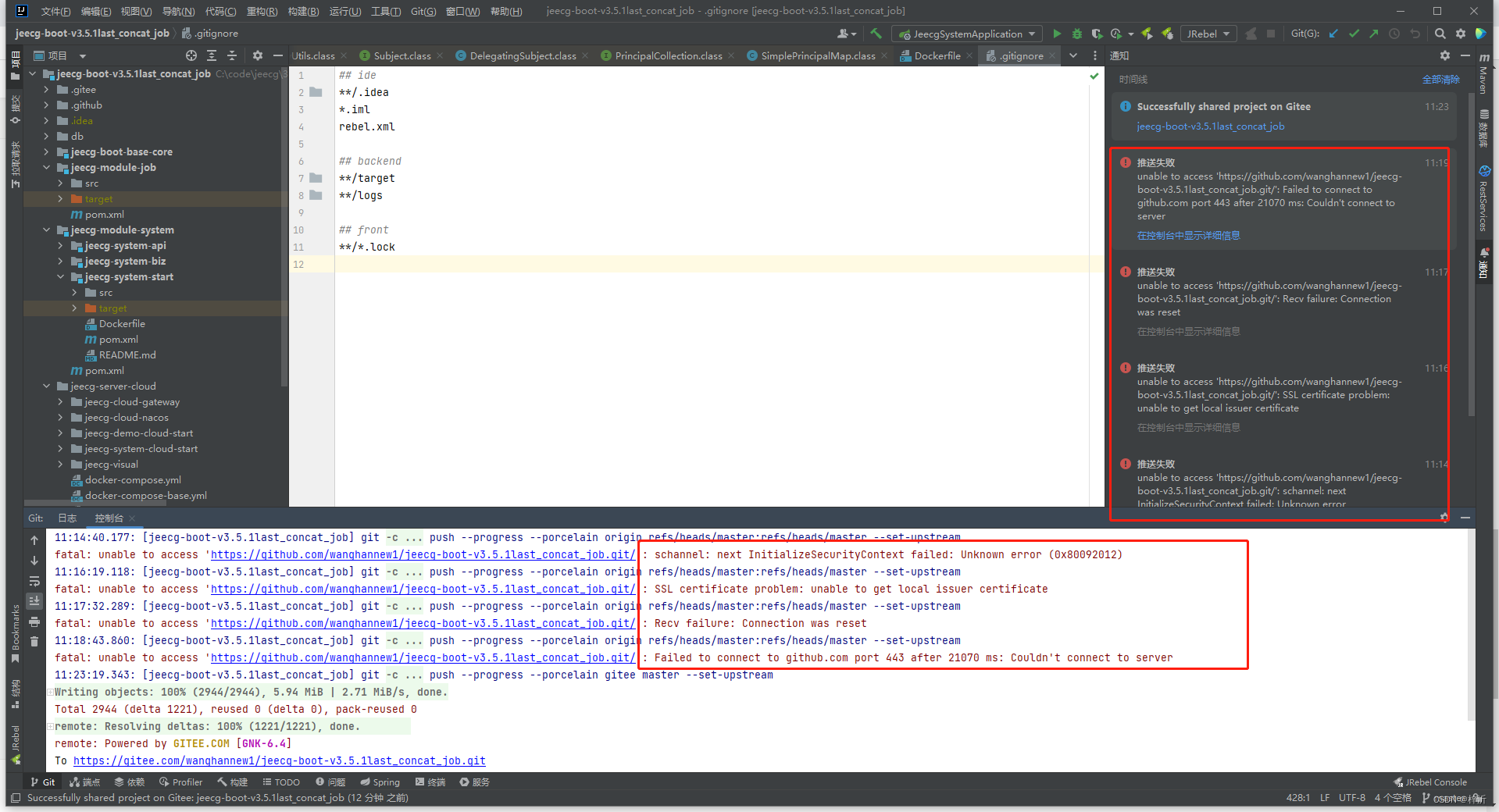
Task: Open IDE settings gear in top toolbar
Action: click(x=1461, y=34)
